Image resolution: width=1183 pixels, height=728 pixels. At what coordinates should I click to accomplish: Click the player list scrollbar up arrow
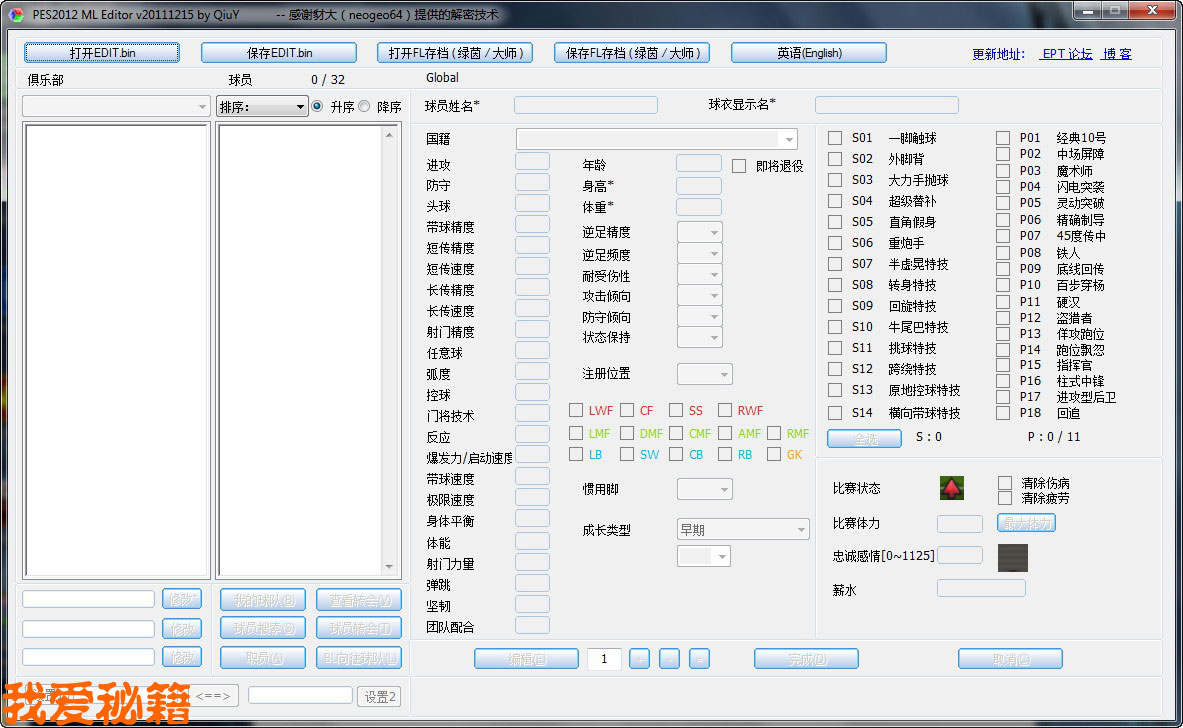(x=393, y=134)
